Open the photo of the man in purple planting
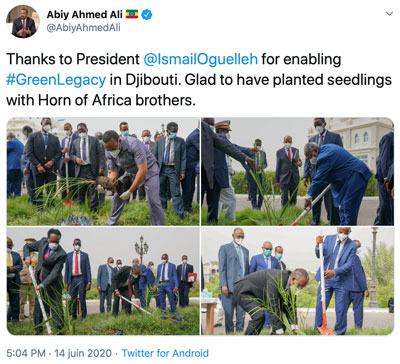The width and height of the screenshot is (400, 364). pos(103,171)
